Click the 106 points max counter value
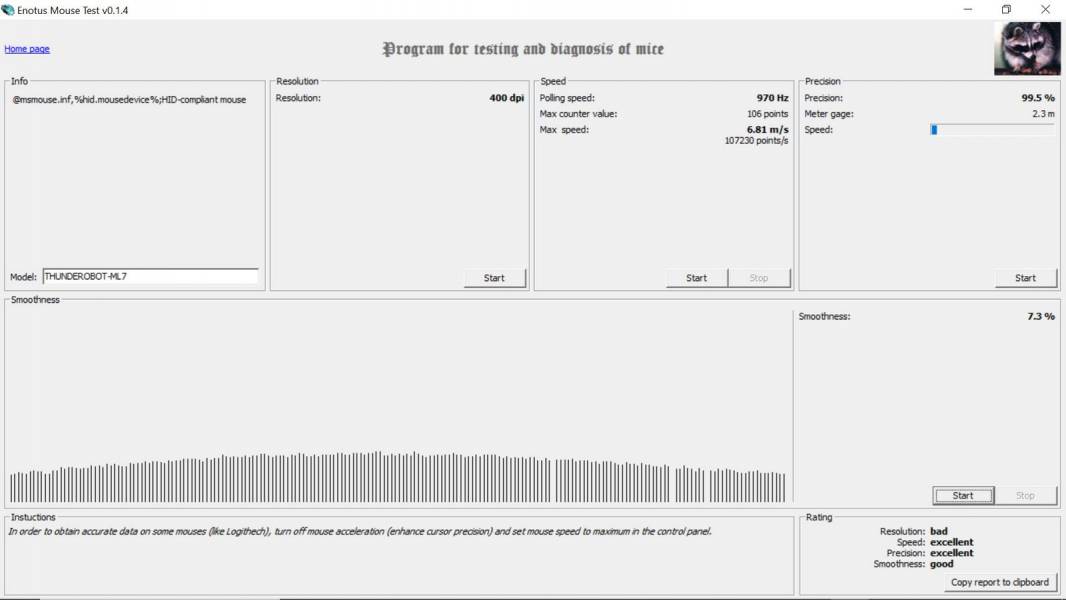 coord(768,114)
